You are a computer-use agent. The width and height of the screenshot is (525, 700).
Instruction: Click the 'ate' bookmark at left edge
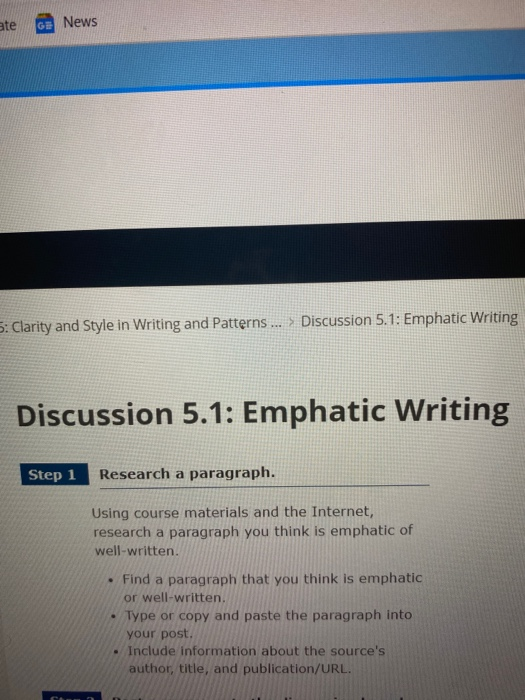point(8,25)
